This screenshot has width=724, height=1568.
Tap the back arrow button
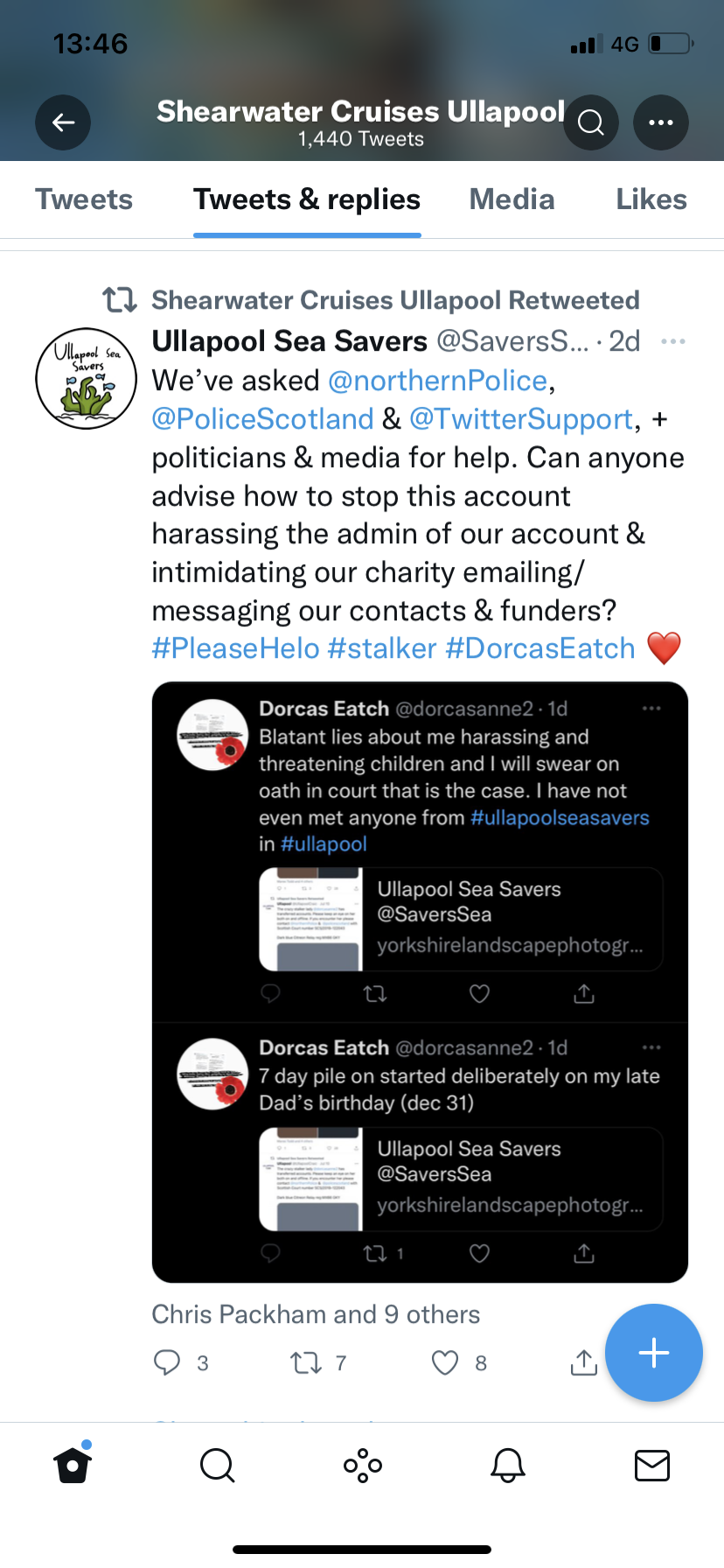click(63, 122)
